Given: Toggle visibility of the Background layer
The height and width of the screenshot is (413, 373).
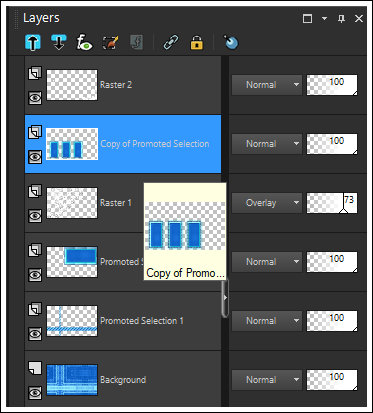Looking at the screenshot, I should [x=35, y=392].
